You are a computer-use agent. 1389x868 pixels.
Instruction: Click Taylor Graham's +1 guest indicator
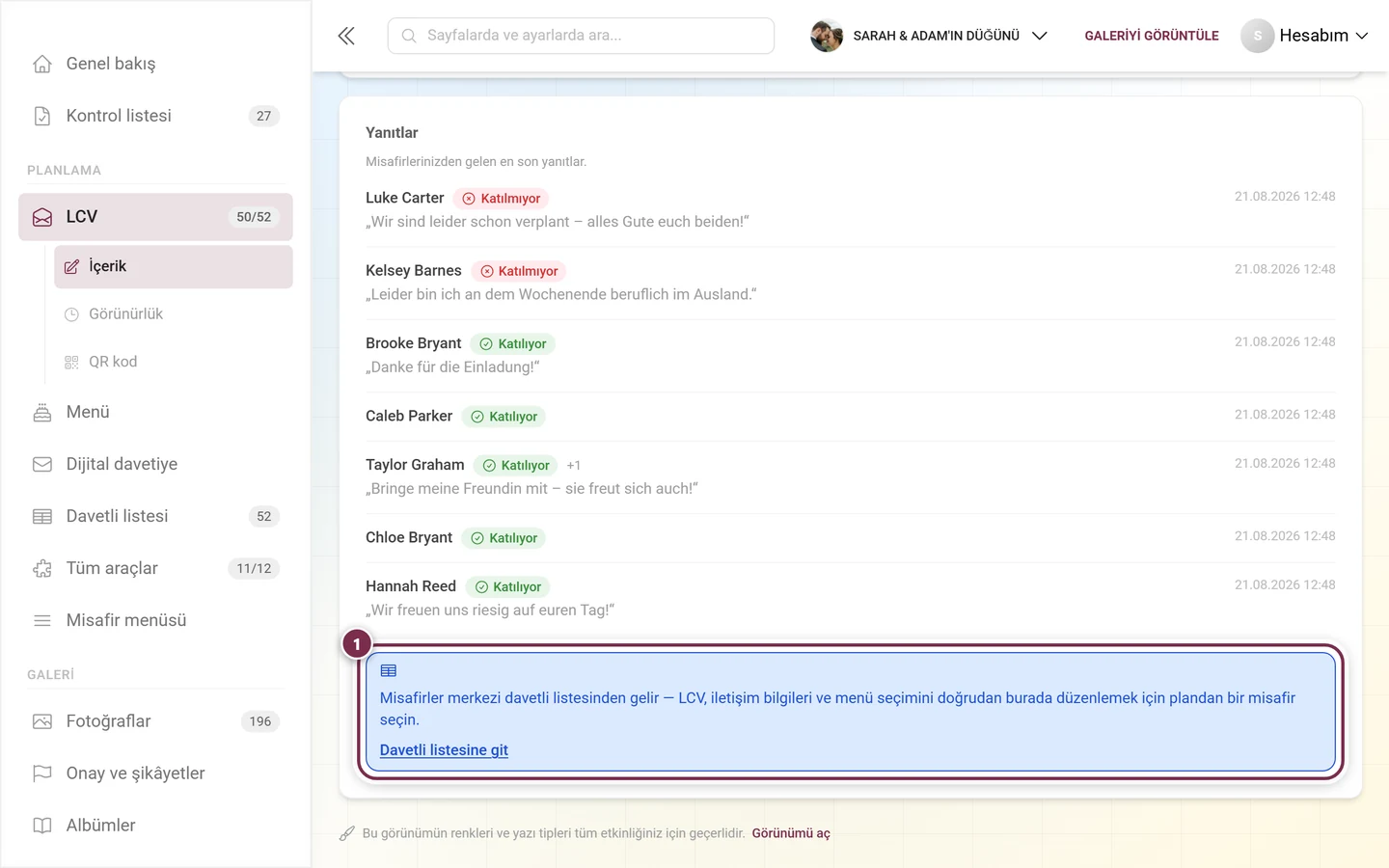click(574, 465)
